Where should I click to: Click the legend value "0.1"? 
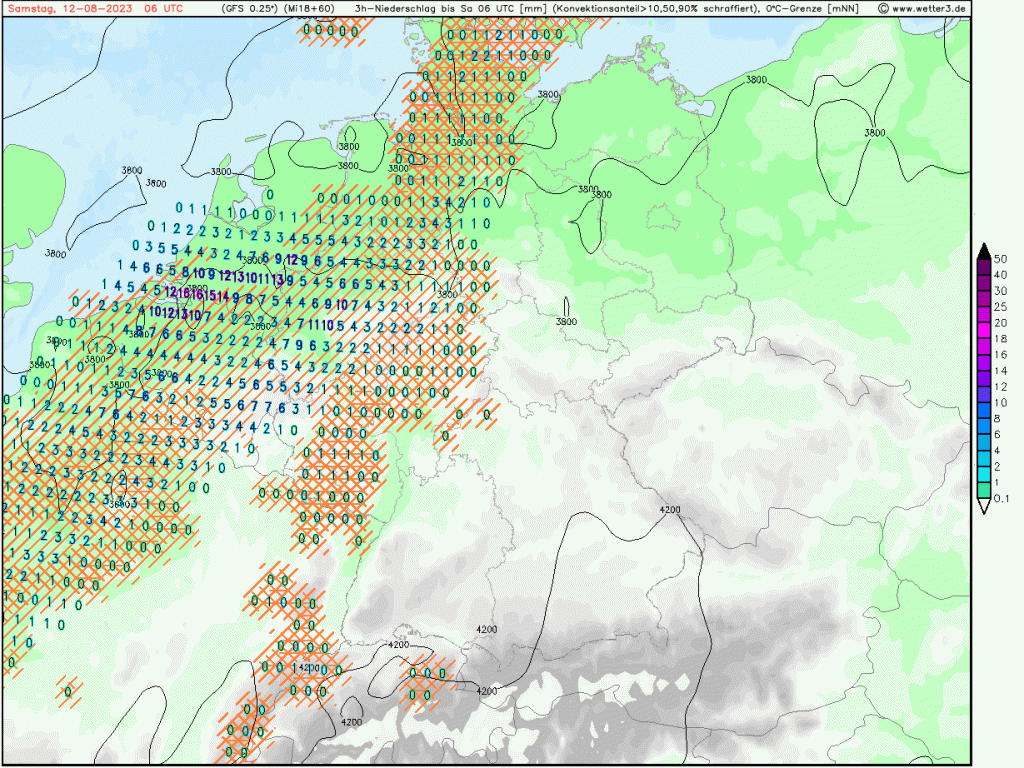pyautogui.click(x=1001, y=499)
